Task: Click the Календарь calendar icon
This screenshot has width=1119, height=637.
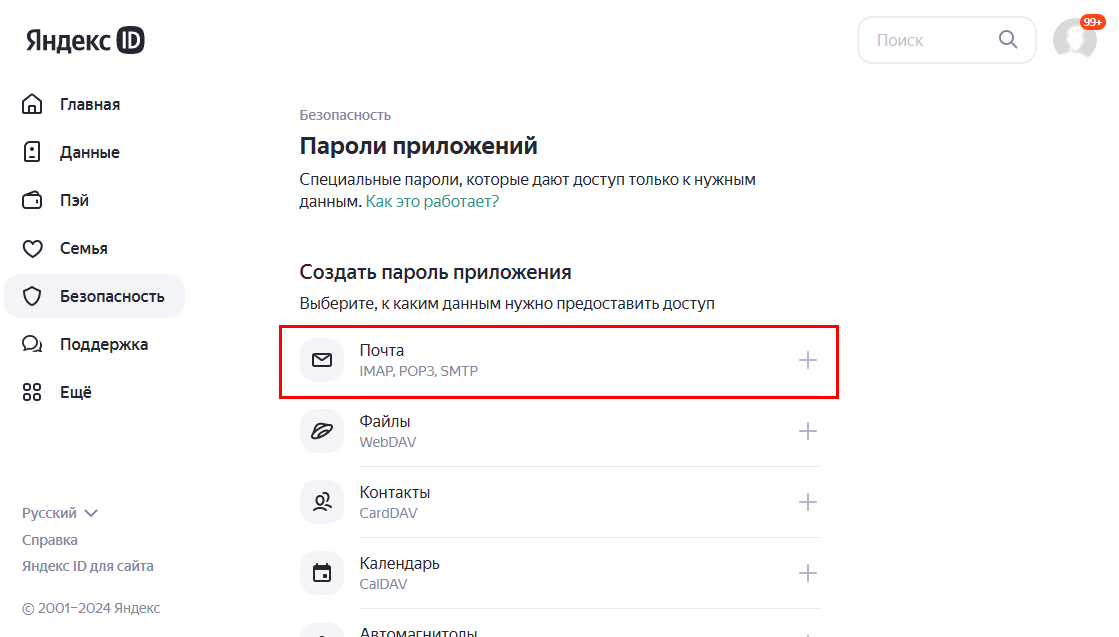Action: coord(322,573)
